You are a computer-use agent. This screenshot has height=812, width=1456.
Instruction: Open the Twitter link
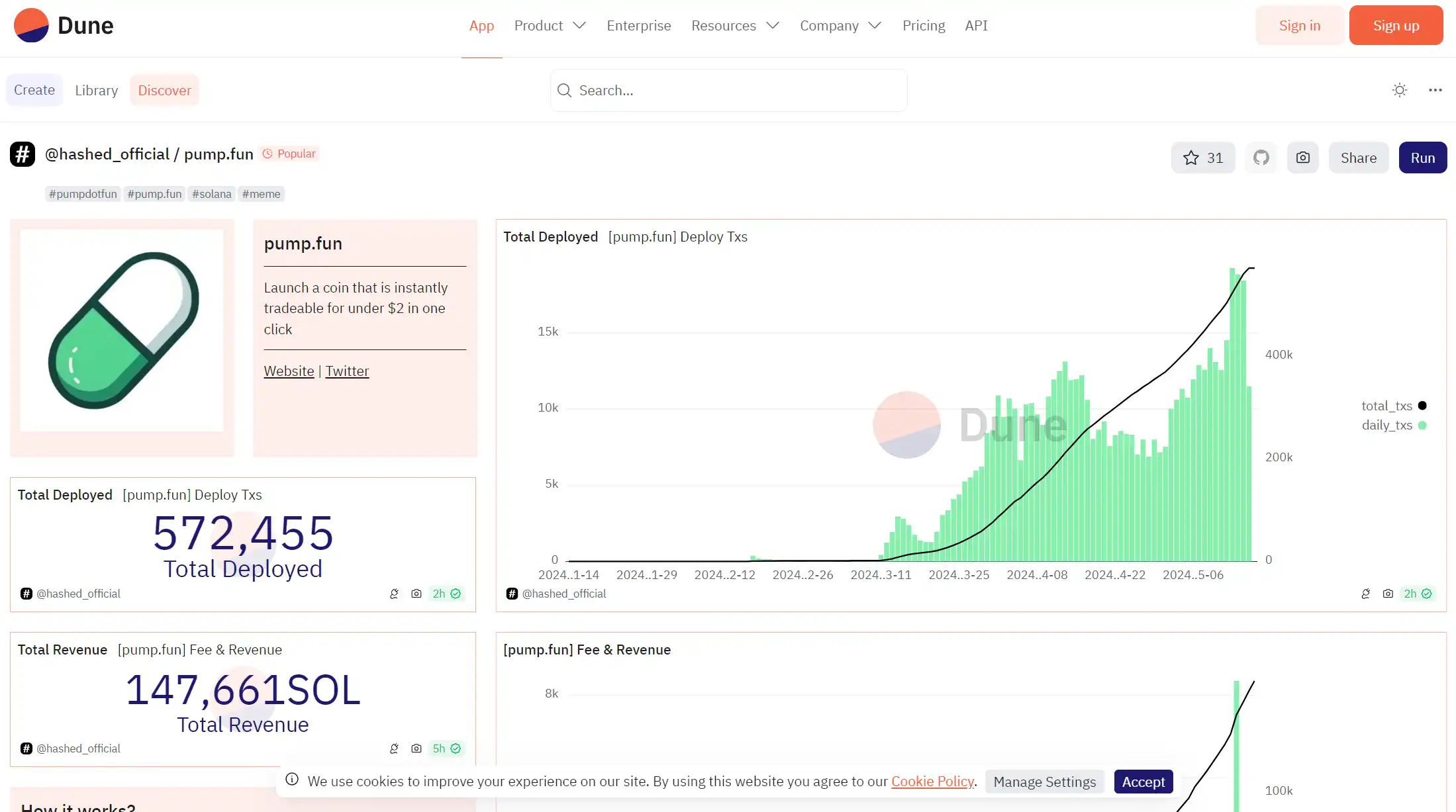347,371
